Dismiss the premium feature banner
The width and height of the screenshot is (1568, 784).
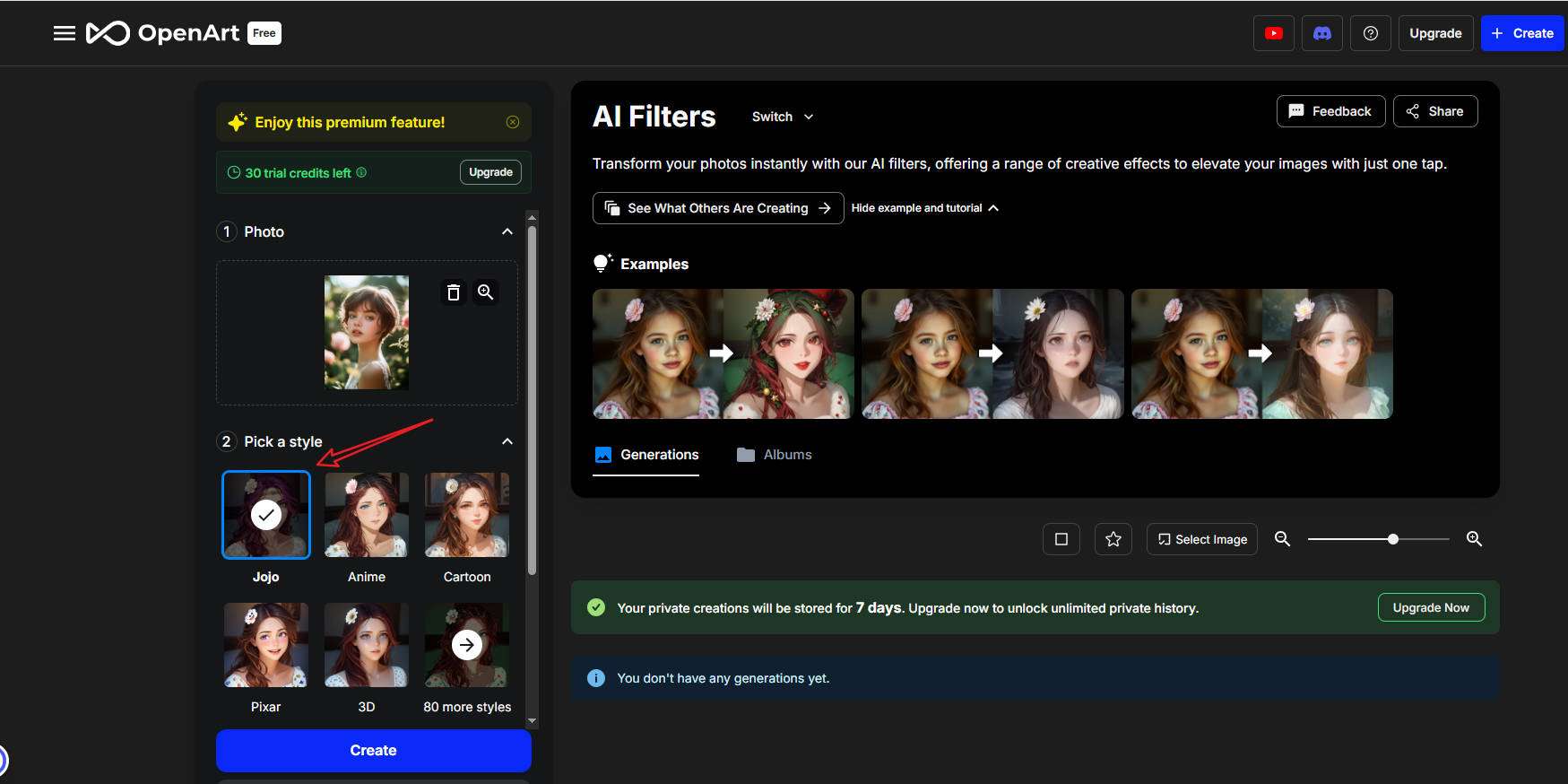[x=513, y=122]
